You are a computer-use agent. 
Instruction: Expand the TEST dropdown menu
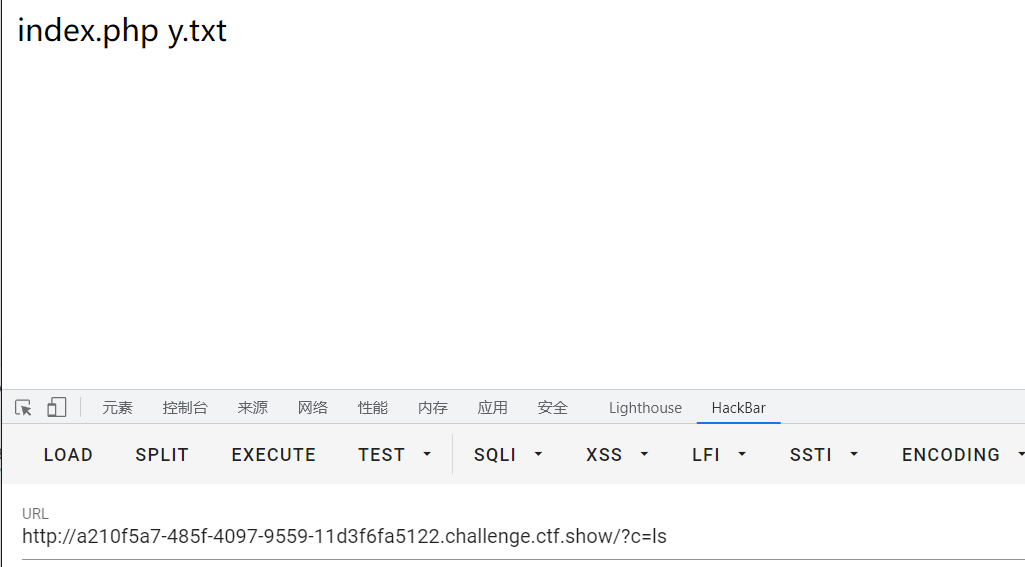(x=395, y=455)
